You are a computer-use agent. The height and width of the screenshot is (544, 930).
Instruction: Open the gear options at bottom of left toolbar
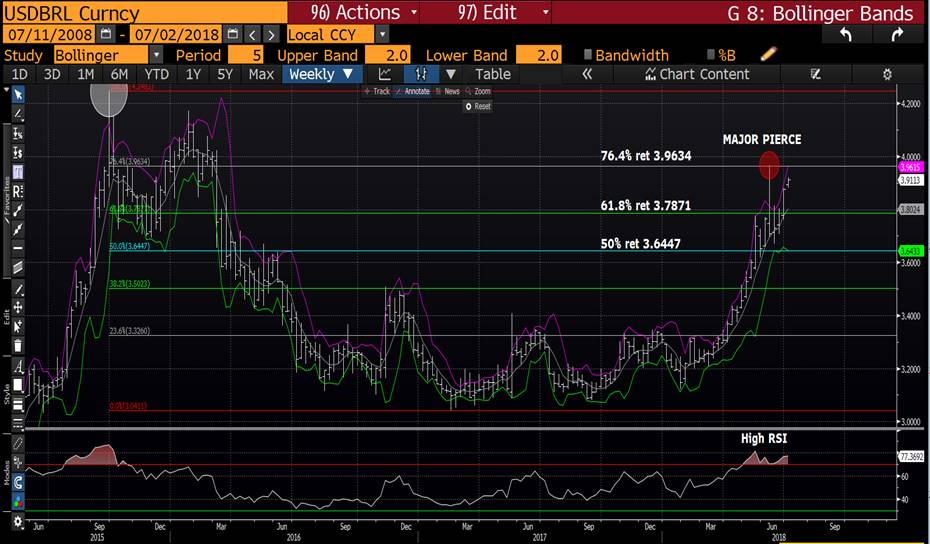pos(18,521)
